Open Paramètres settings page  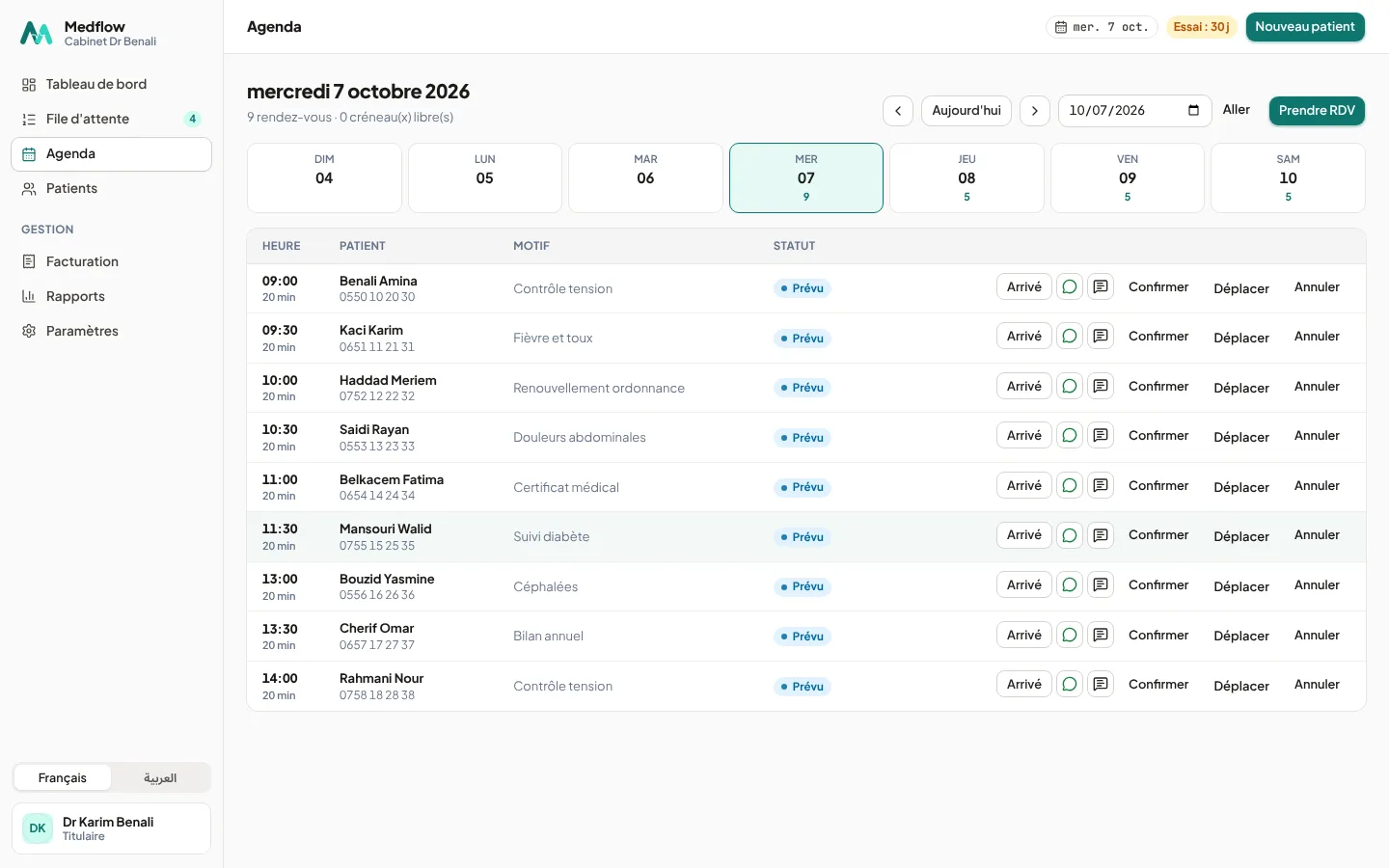(x=111, y=332)
